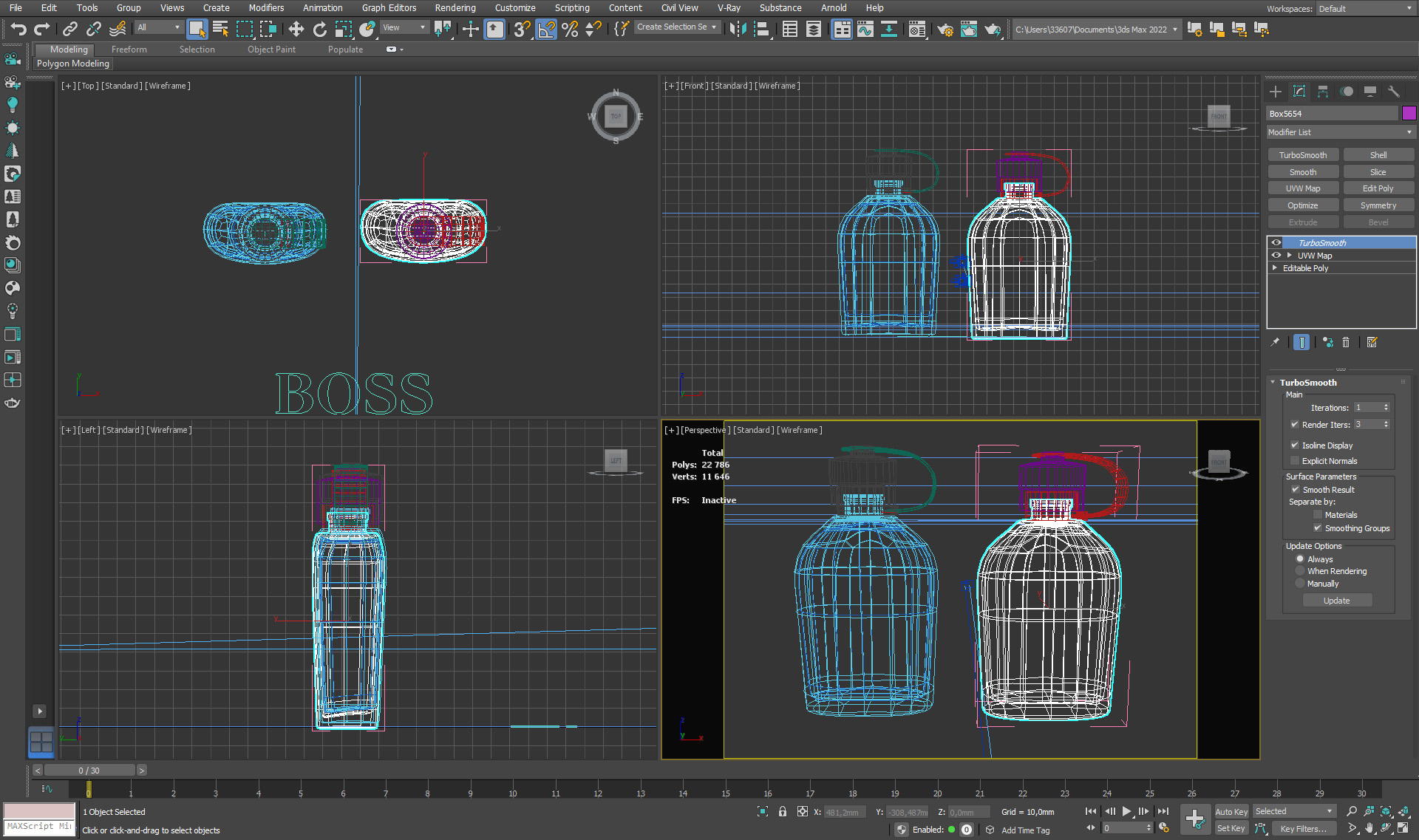Open the Motion command panel tab
1419x840 pixels.
(x=1347, y=92)
